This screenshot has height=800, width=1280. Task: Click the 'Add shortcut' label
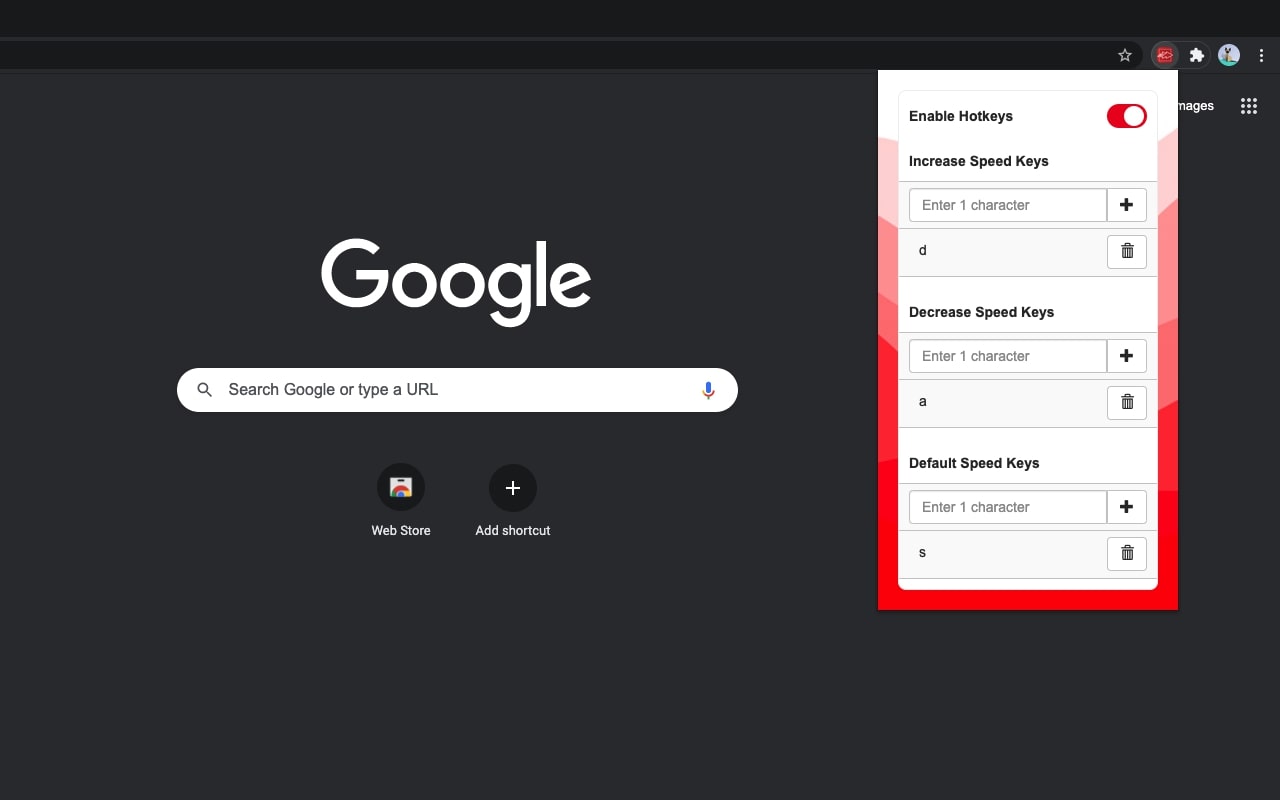pos(513,531)
